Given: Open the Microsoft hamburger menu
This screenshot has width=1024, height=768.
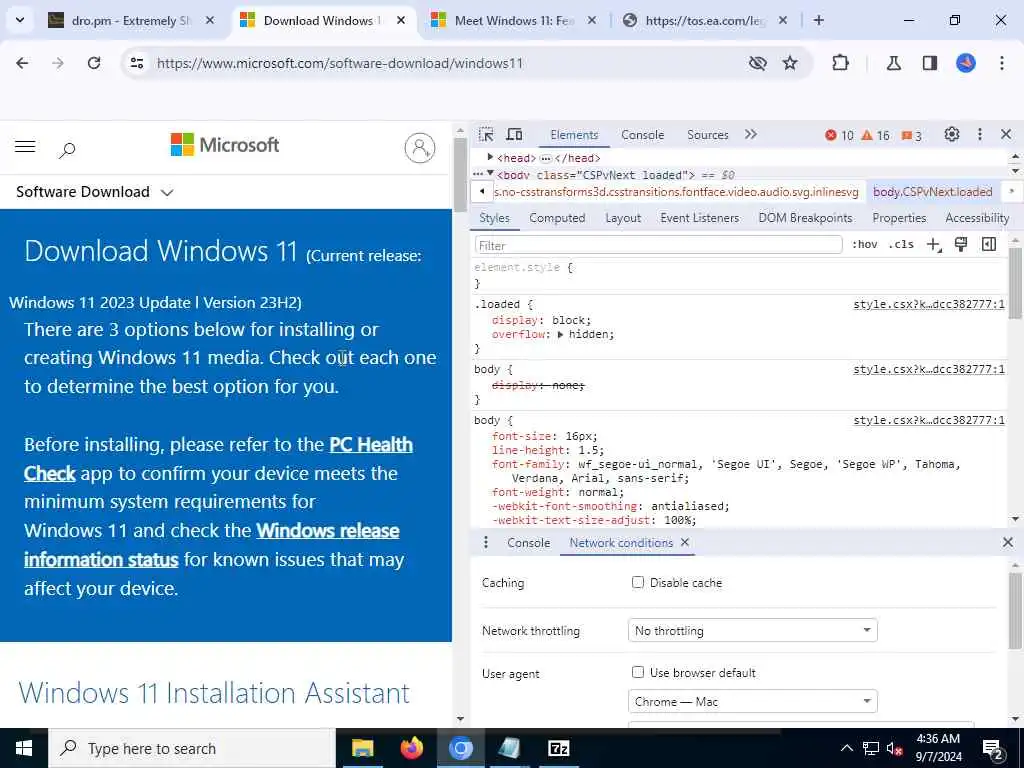Looking at the screenshot, I should coord(25,146).
